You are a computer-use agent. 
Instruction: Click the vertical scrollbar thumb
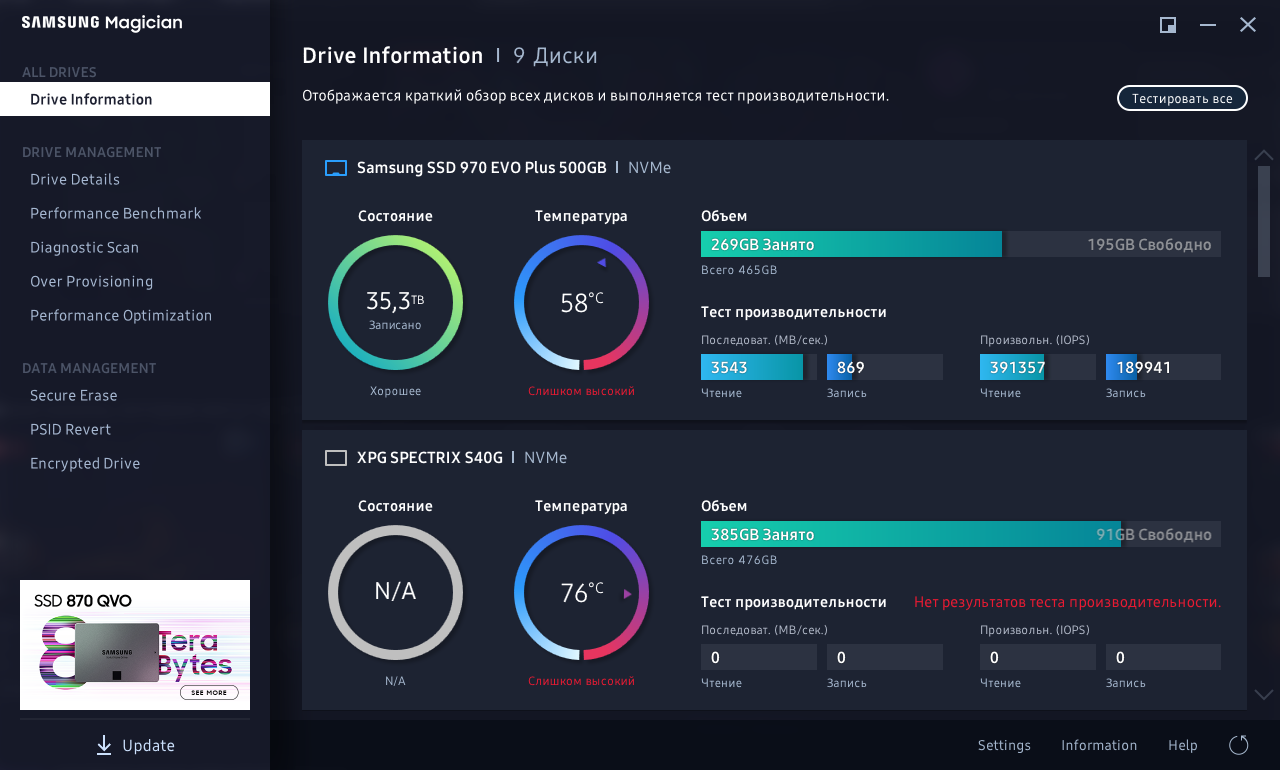coord(1264,222)
